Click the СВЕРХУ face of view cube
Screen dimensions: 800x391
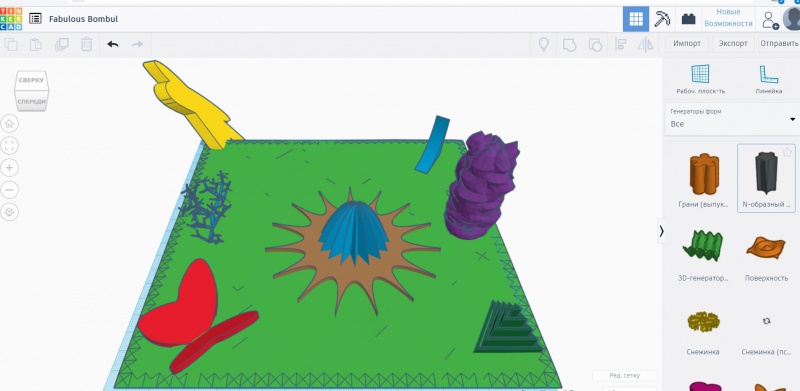(x=32, y=80)
